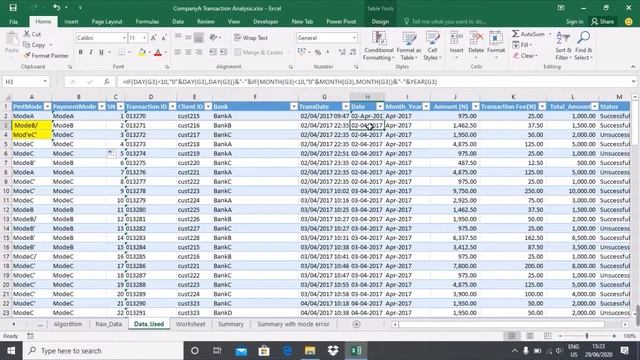Open the Sort & Filter icon
640x360 pixels.
[563, 38]
